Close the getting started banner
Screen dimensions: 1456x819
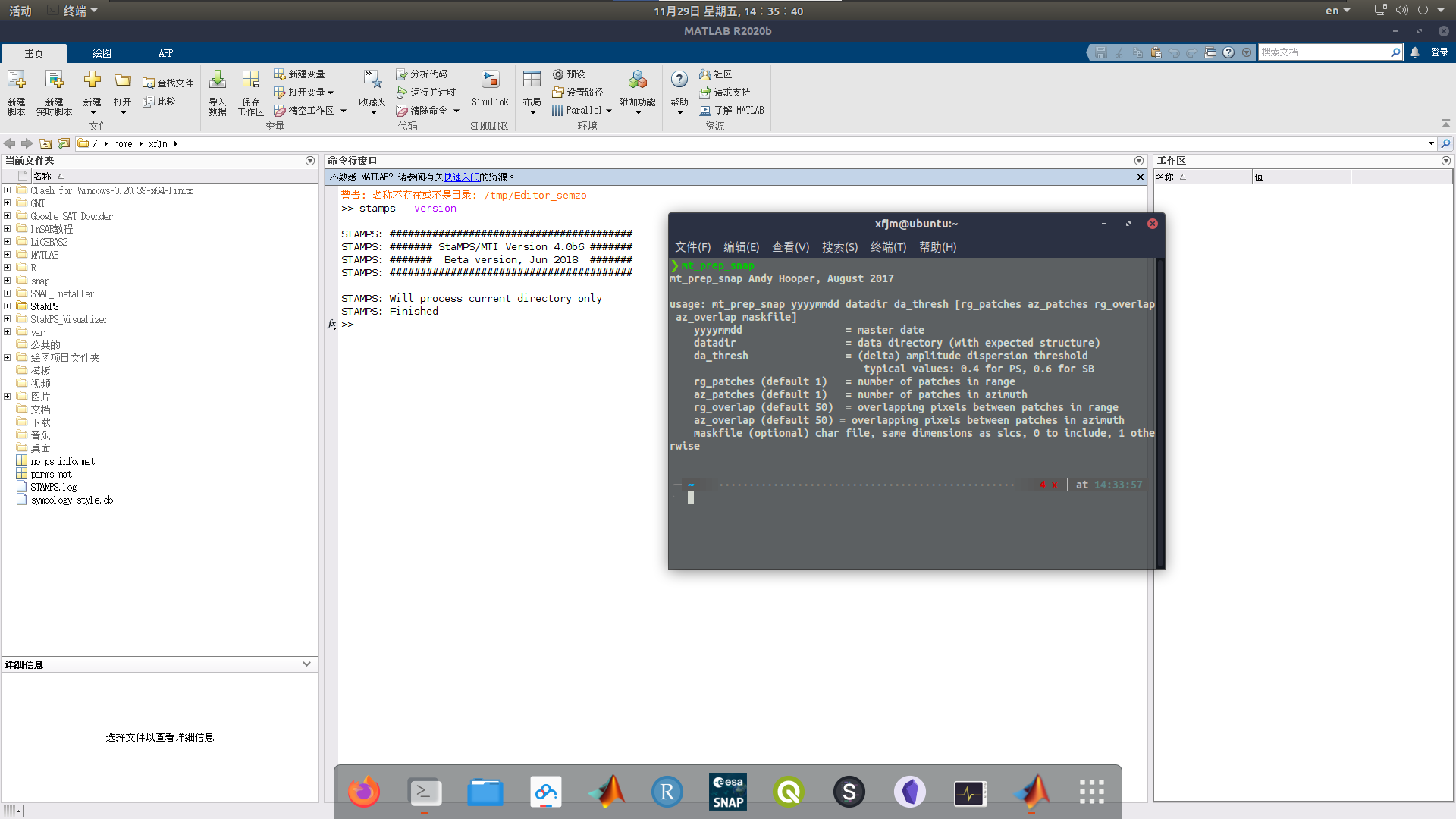coord(1140,177)
